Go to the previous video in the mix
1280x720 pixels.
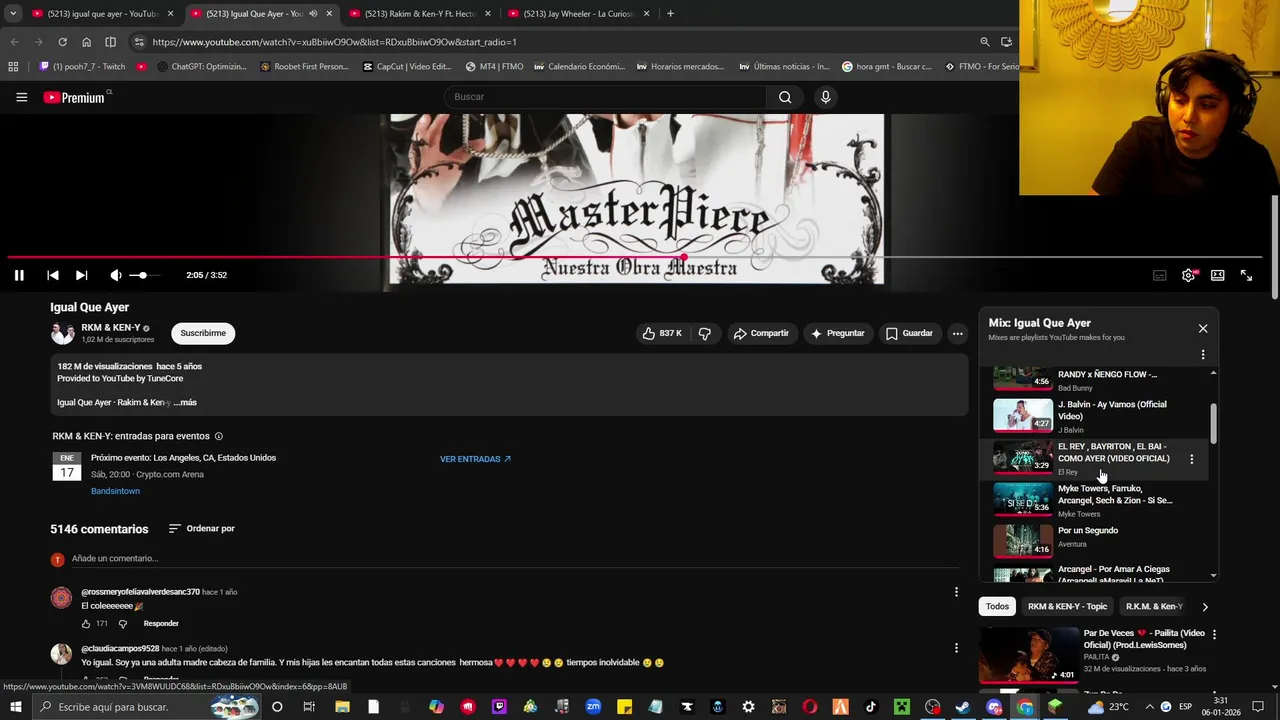pyautogui.click(x=53, y=275)
